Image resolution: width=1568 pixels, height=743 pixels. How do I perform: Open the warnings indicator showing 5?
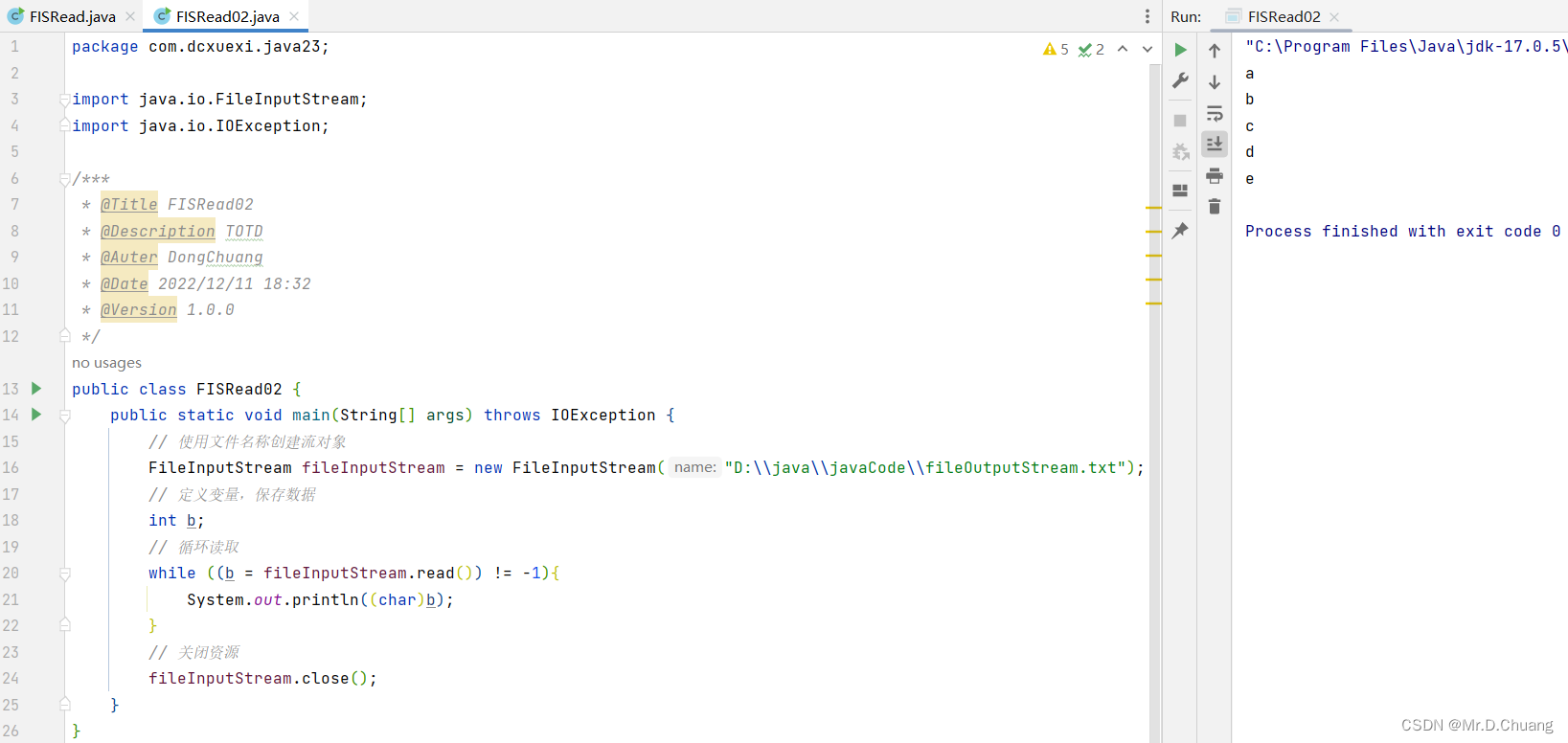click(1056, 49)
